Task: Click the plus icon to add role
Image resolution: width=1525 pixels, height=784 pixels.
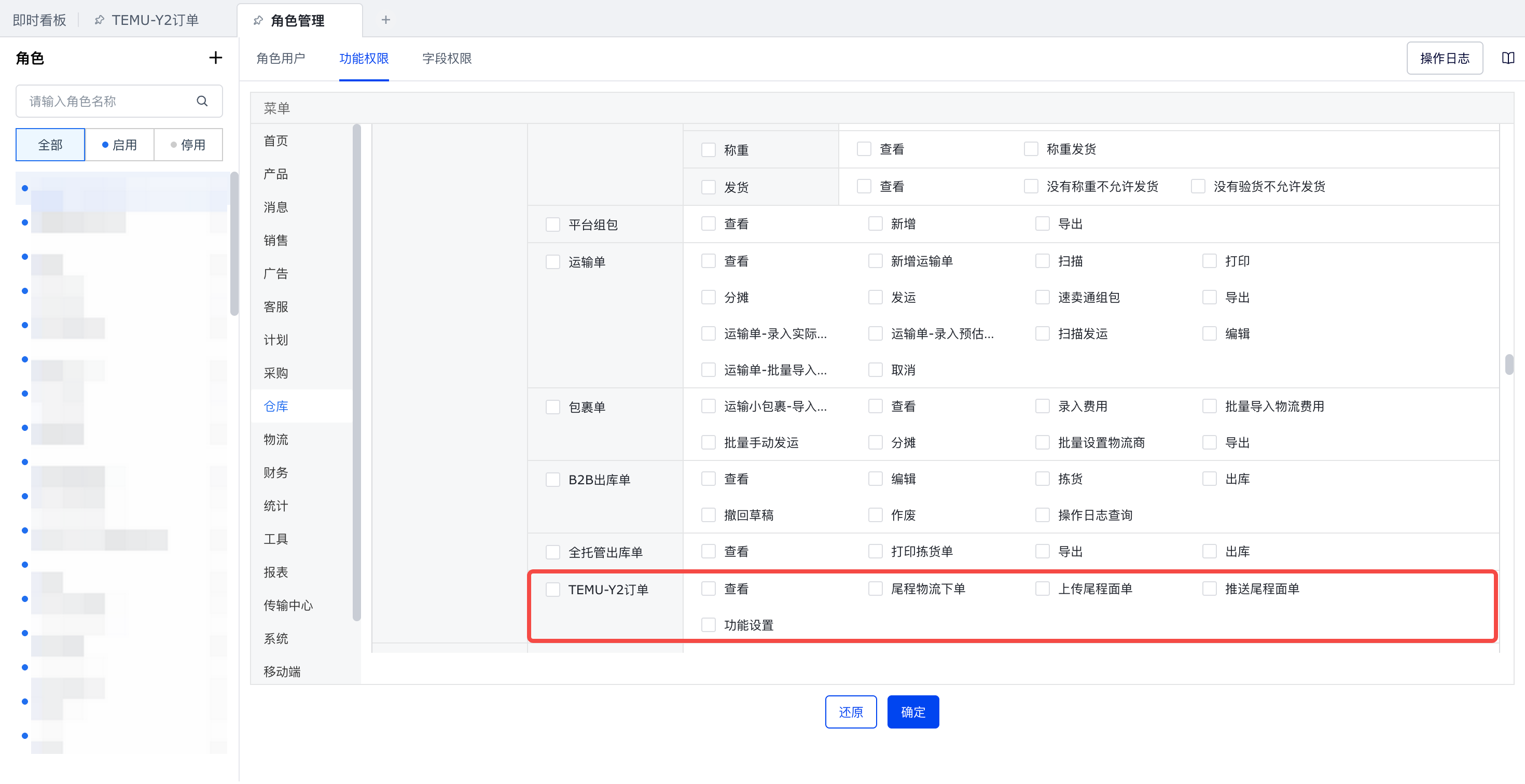Action: 215,58
